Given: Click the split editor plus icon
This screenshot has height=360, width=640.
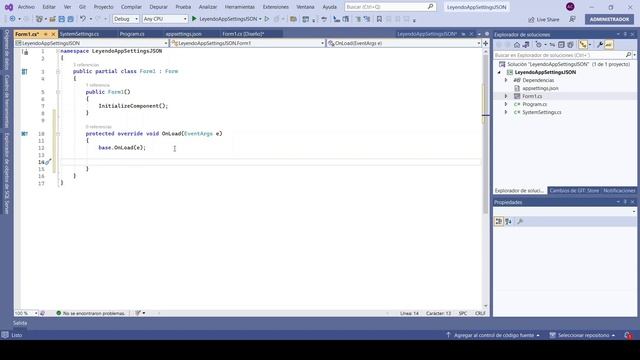Looking at the screenshot, I should pyautogui.click(x=485, y=43).
